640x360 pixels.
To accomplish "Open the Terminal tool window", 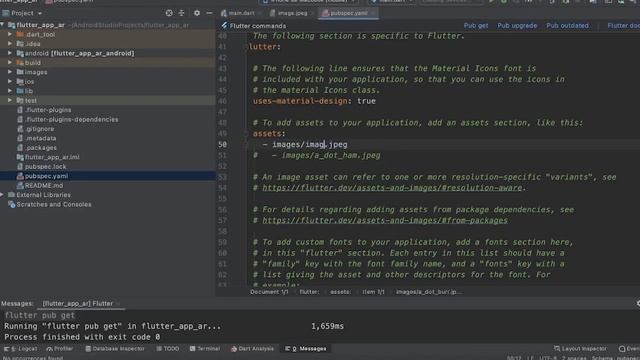I will coord(205,349).
